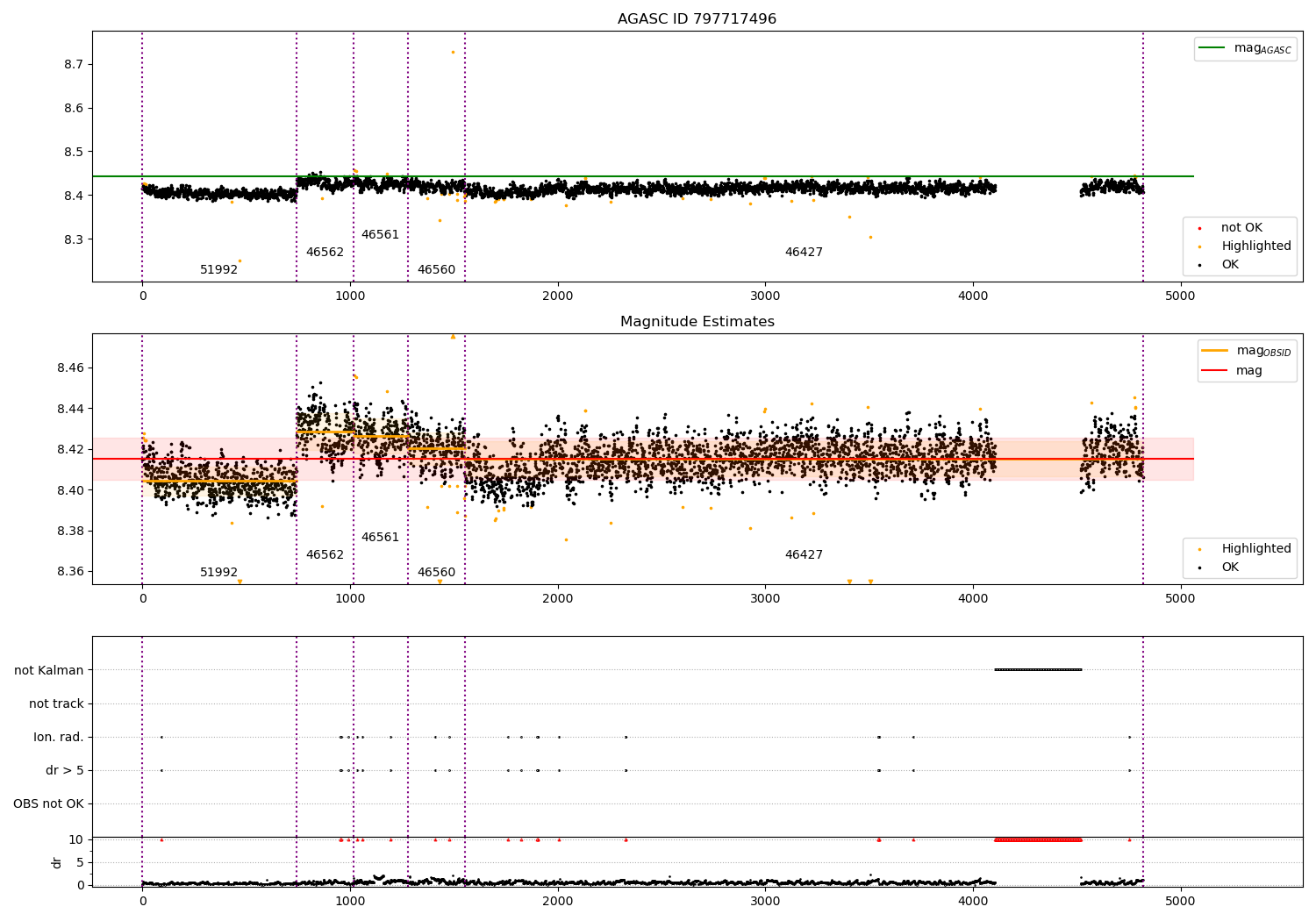Select the 8.6 y-axis tick label

click(x=74, y=109)
